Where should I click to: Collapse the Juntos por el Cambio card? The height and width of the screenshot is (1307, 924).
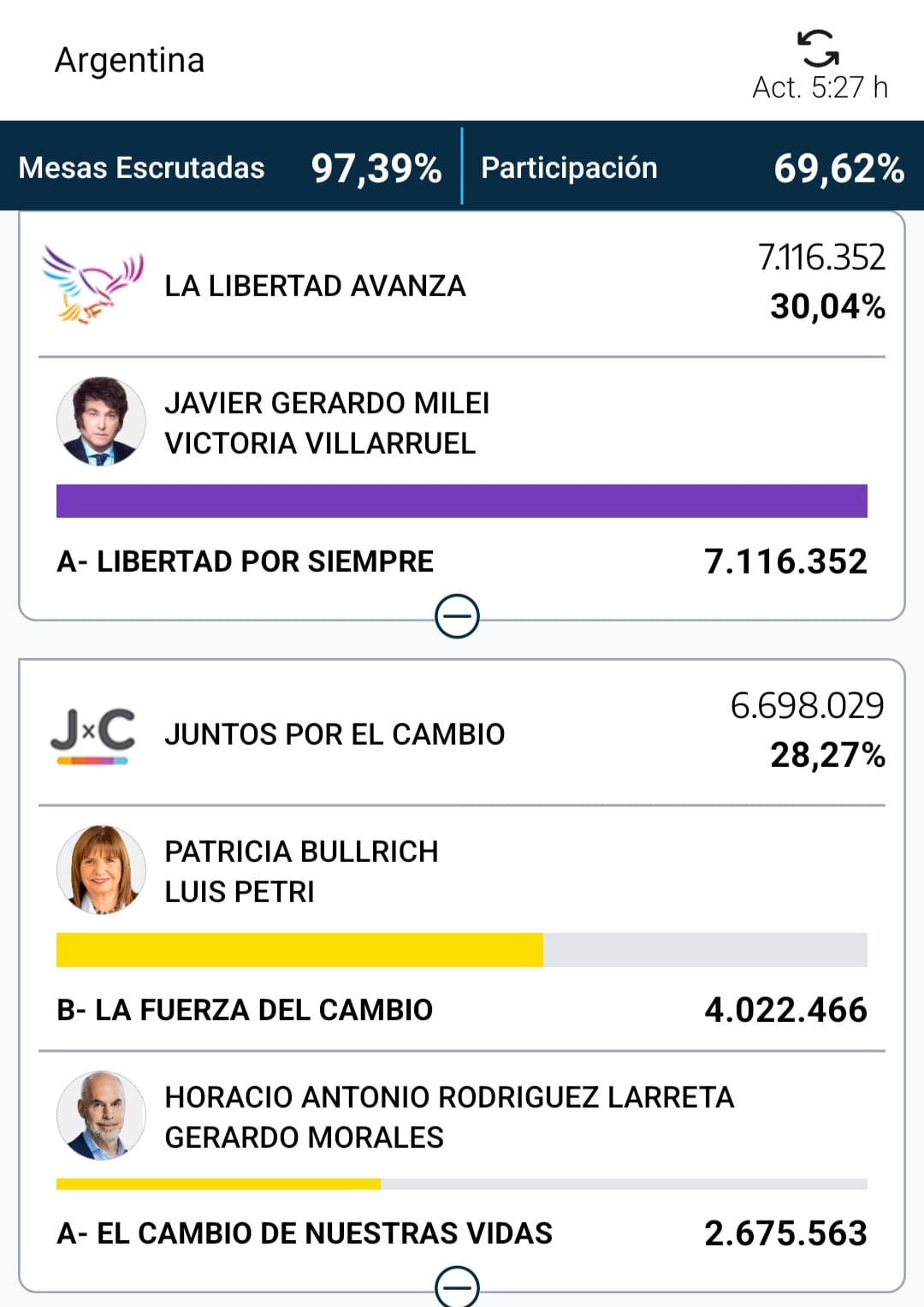coord(457,1286)
